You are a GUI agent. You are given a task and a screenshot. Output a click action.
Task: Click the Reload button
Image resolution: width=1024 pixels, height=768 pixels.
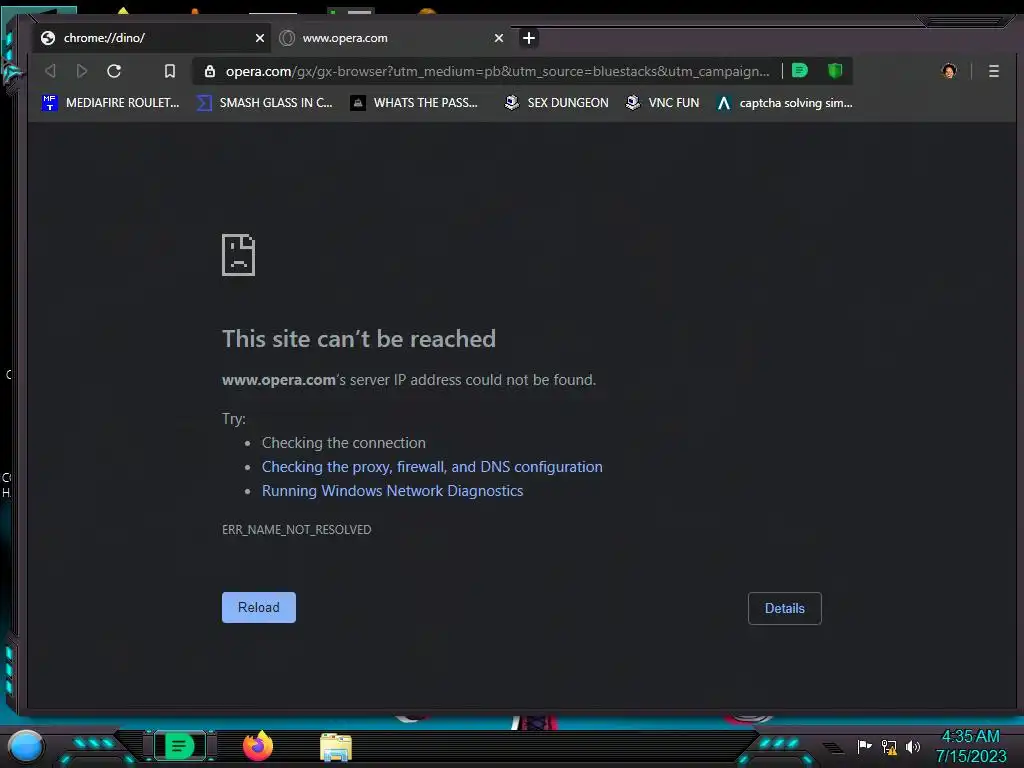pyautogui.click(x=259, y=607)
